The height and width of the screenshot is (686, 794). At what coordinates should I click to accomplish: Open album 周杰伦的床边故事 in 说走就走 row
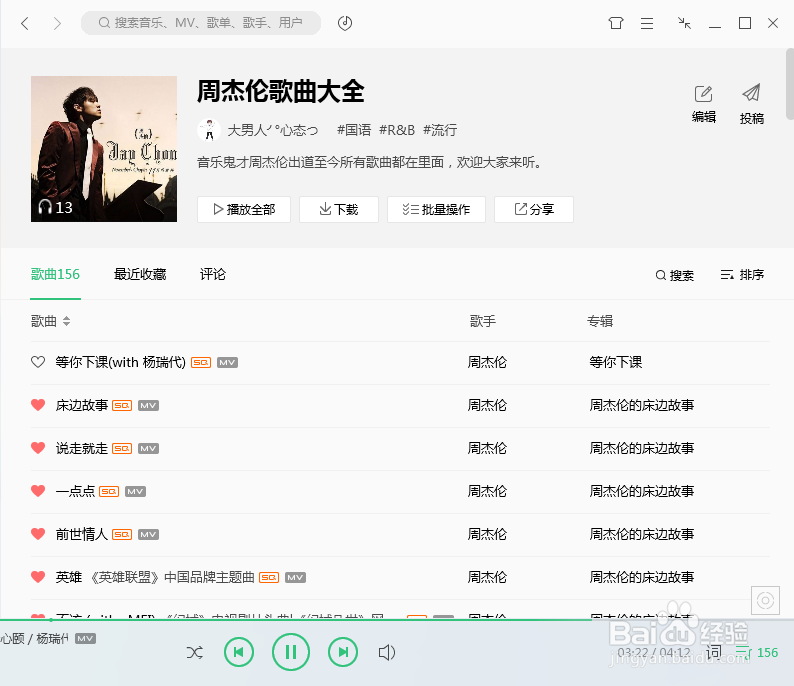click(x=642, y=448)
